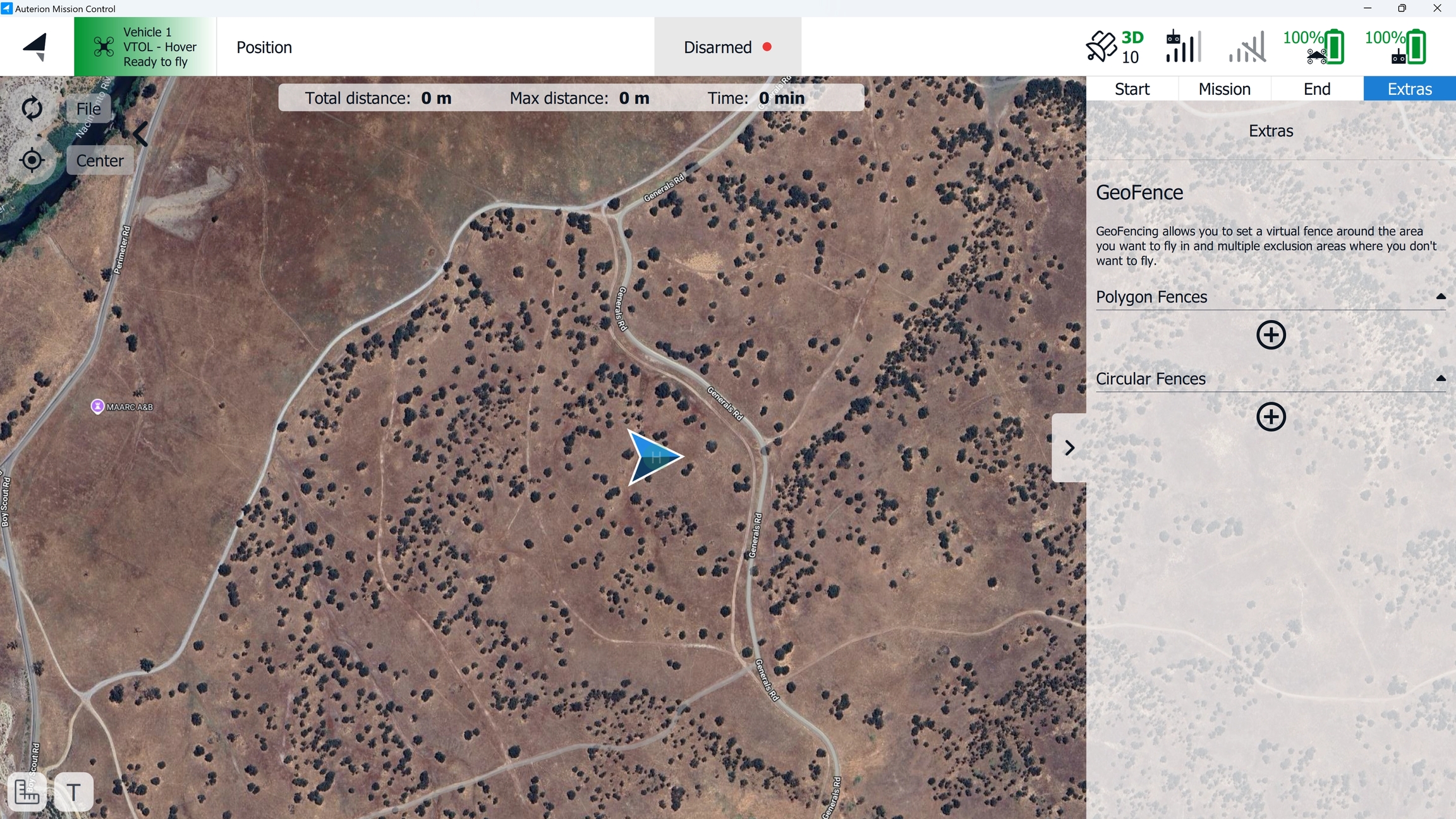
Task: Click the remote controller battery indicator
Action: click(x=1397, y=47)
